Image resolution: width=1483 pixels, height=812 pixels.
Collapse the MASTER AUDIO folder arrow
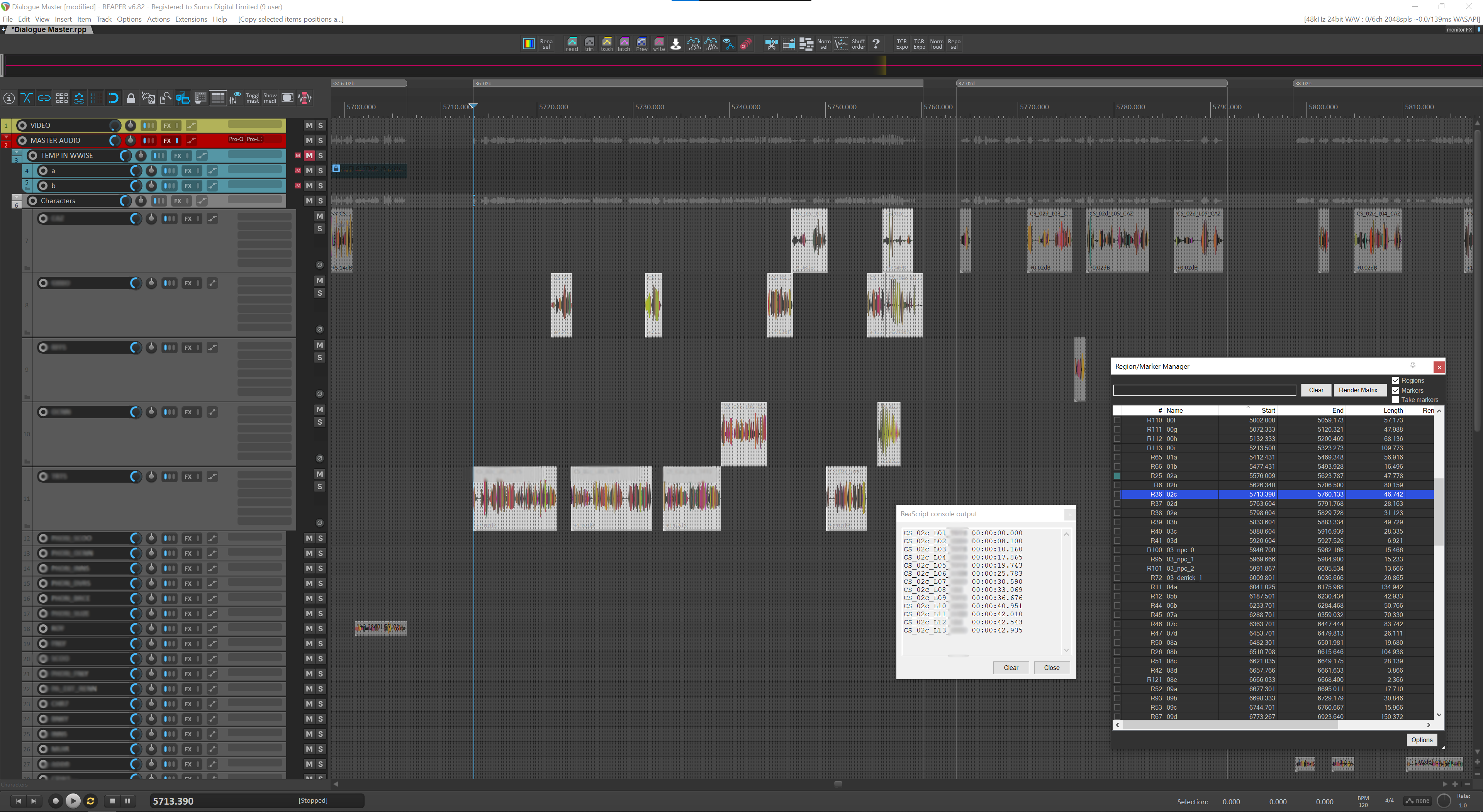click(6, 137)
